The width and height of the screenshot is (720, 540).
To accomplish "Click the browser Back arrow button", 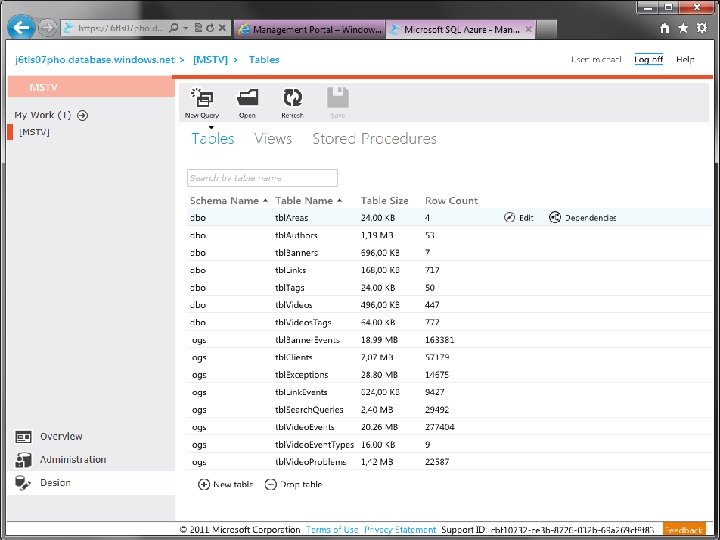I will [21, 28].
